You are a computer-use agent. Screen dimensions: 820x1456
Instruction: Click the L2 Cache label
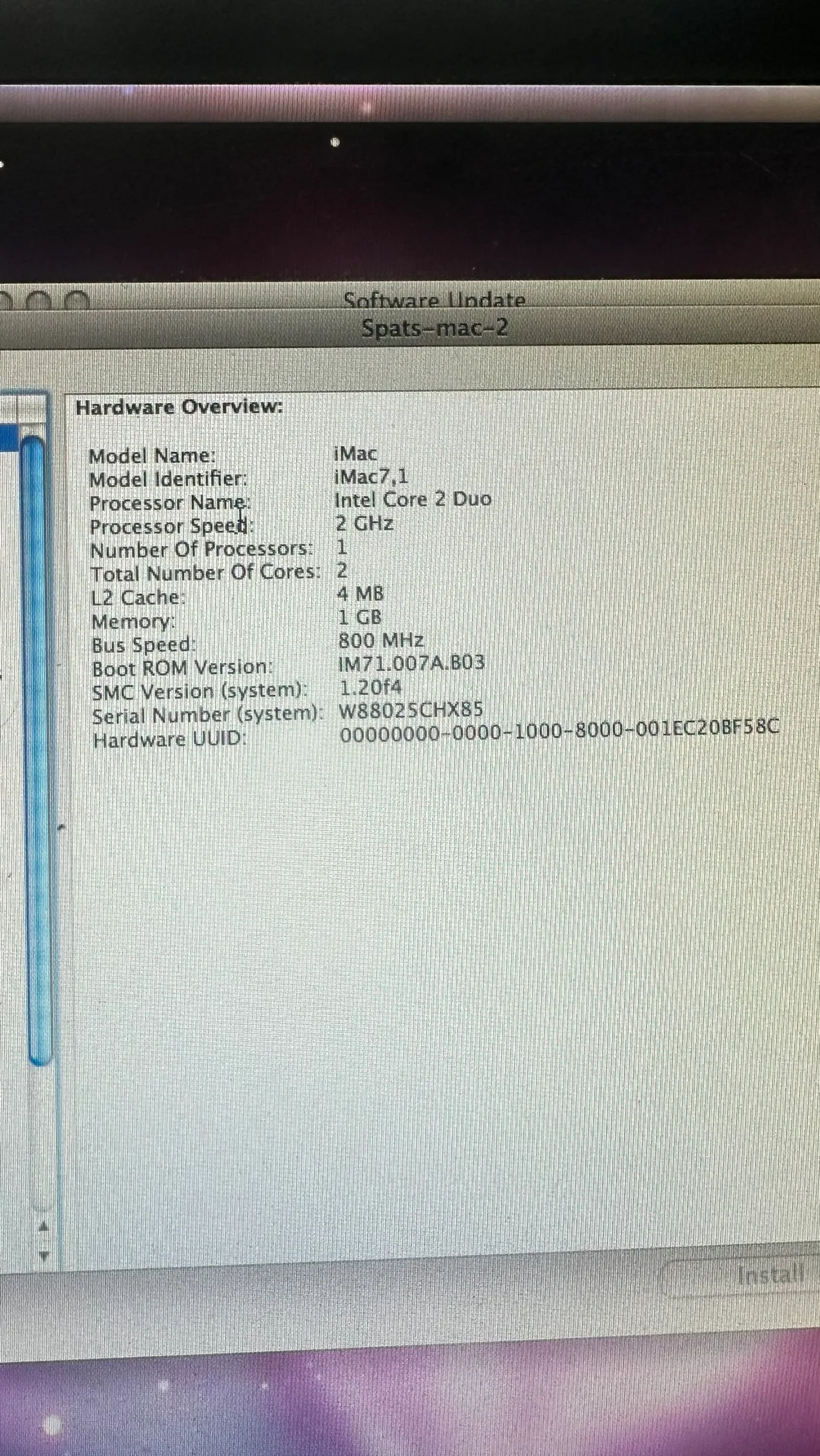tap(138, 597)
